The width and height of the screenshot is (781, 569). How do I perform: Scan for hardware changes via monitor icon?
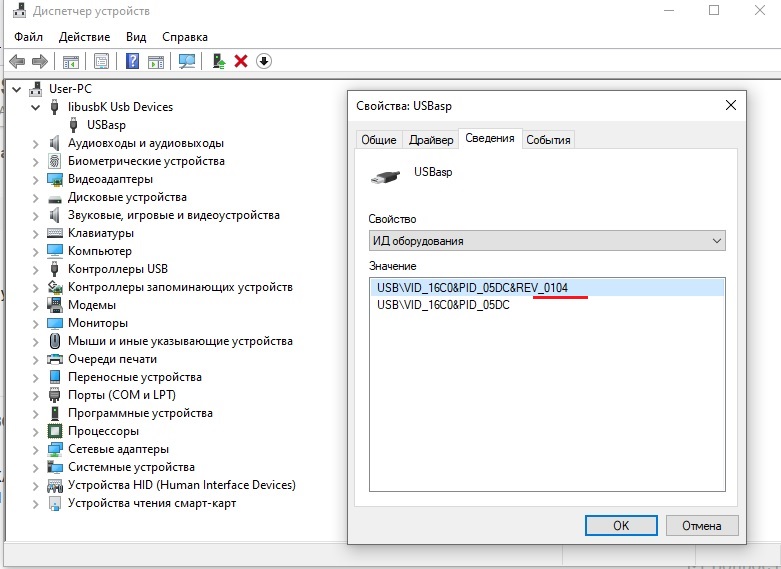point(187,61)
